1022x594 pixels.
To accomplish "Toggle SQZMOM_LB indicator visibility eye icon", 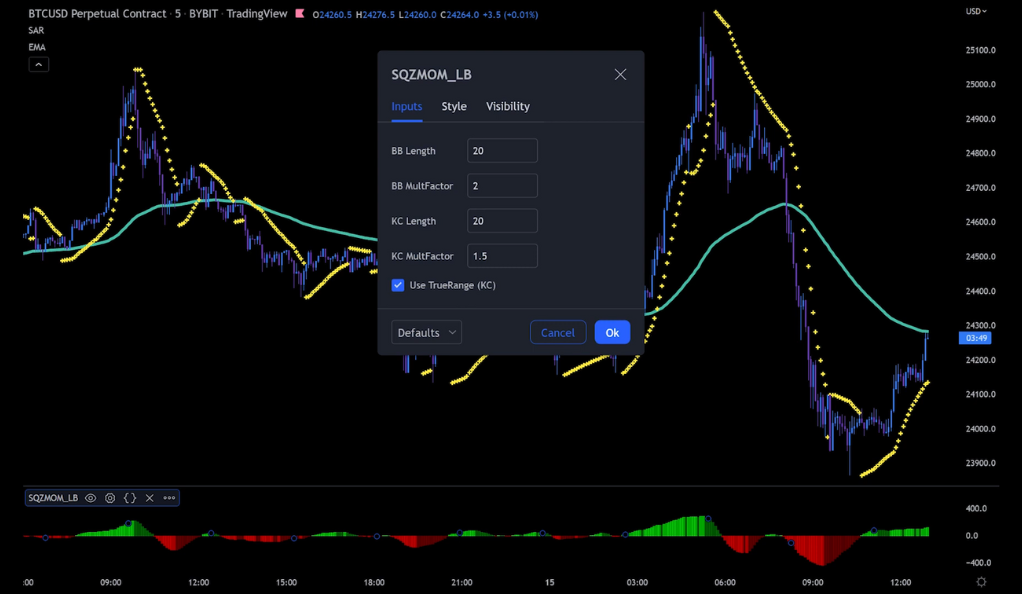I will point(91,498).
